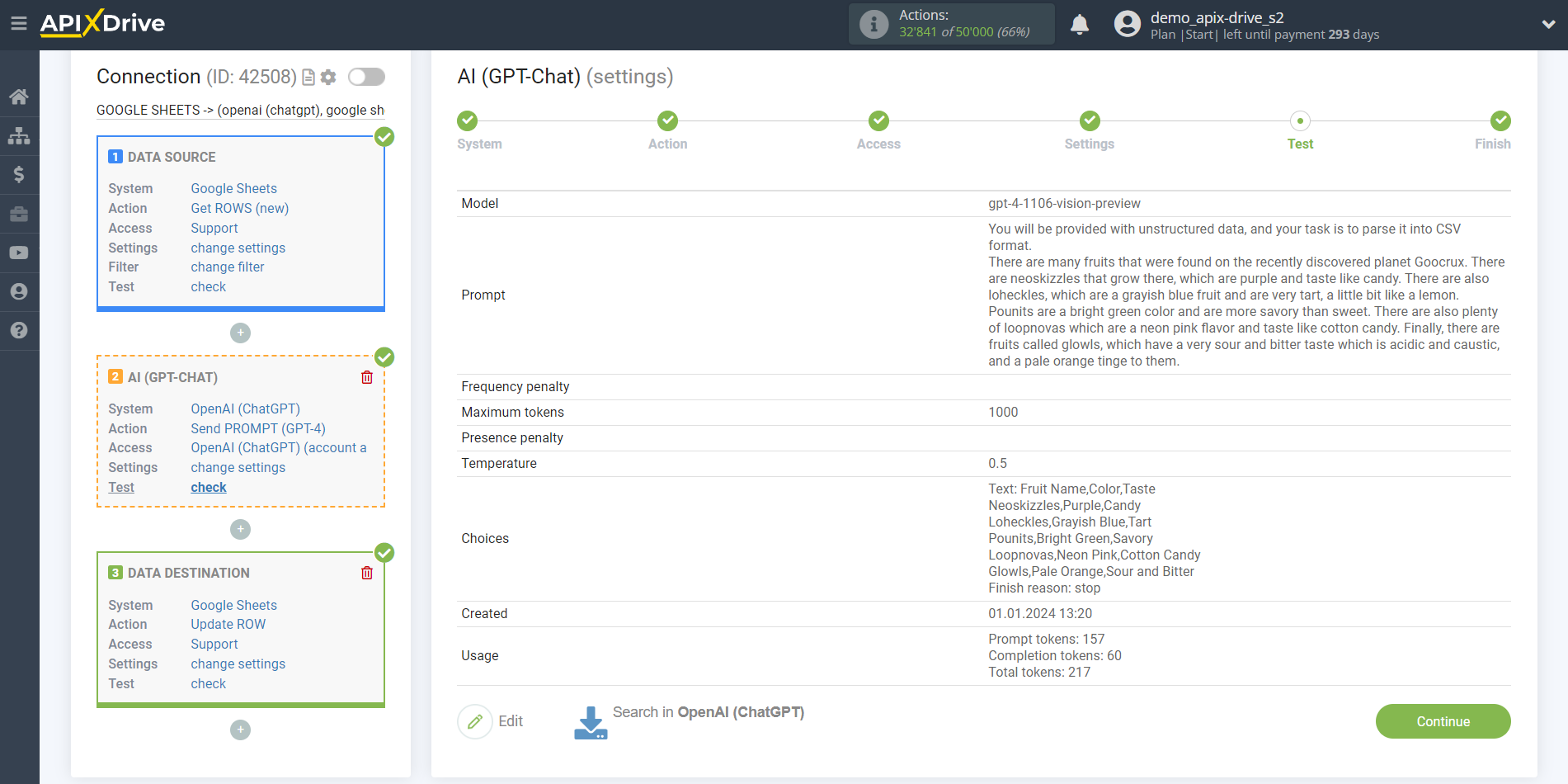Open Google Sheets in Data Source system
Image resolution: width=1568 pixels, height=784 pixels.
[234, 189]
